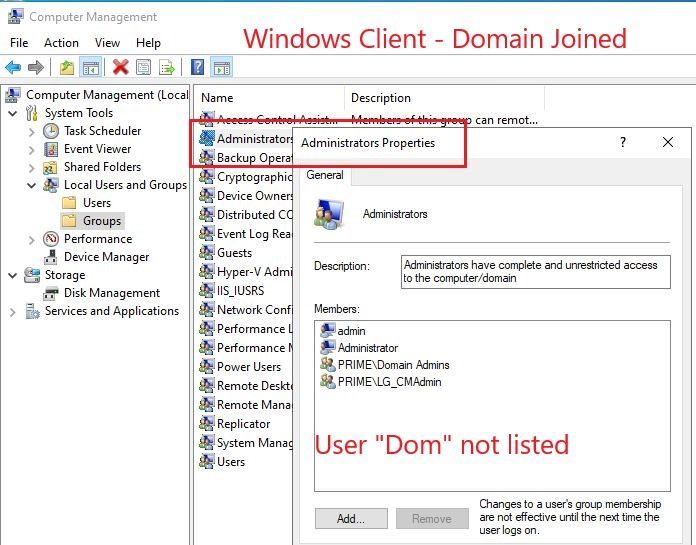Click the Event Viewer icon

[51, 149]
